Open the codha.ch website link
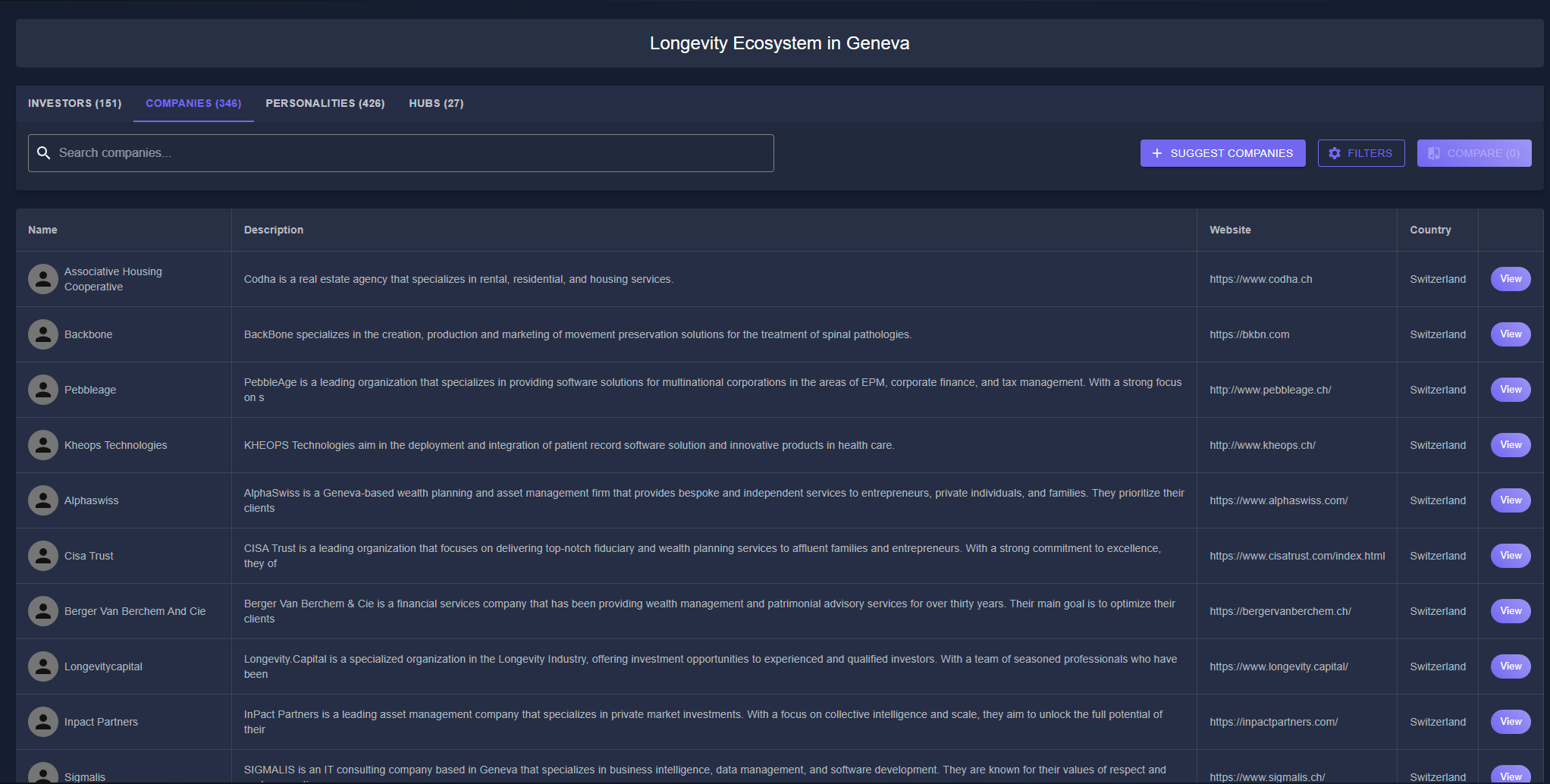The height and width of the screenshot is (784, 1550). (1260, 279)
